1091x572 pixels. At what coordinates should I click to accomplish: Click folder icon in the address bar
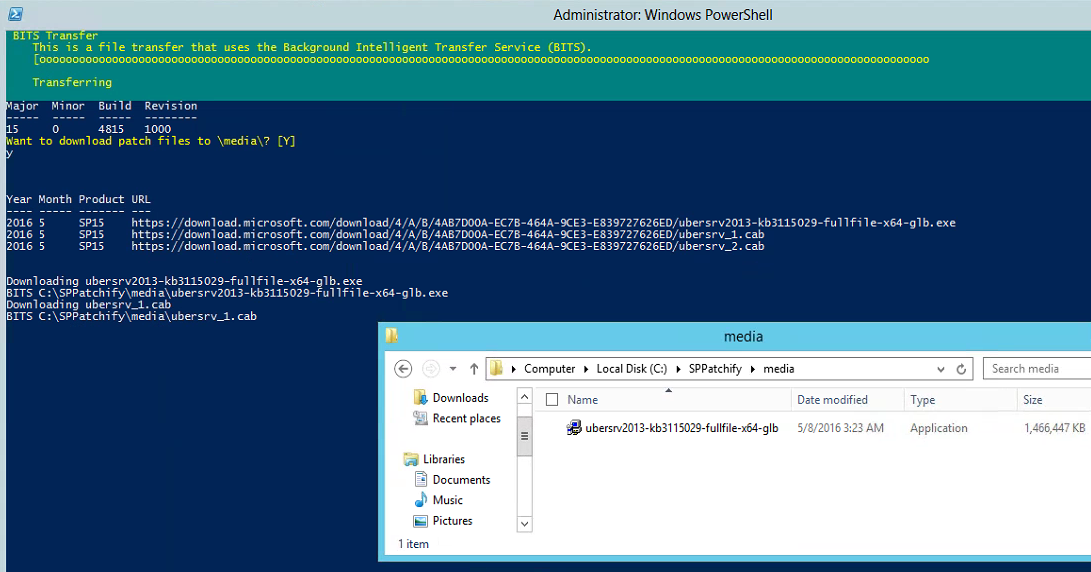click(496, 368)
